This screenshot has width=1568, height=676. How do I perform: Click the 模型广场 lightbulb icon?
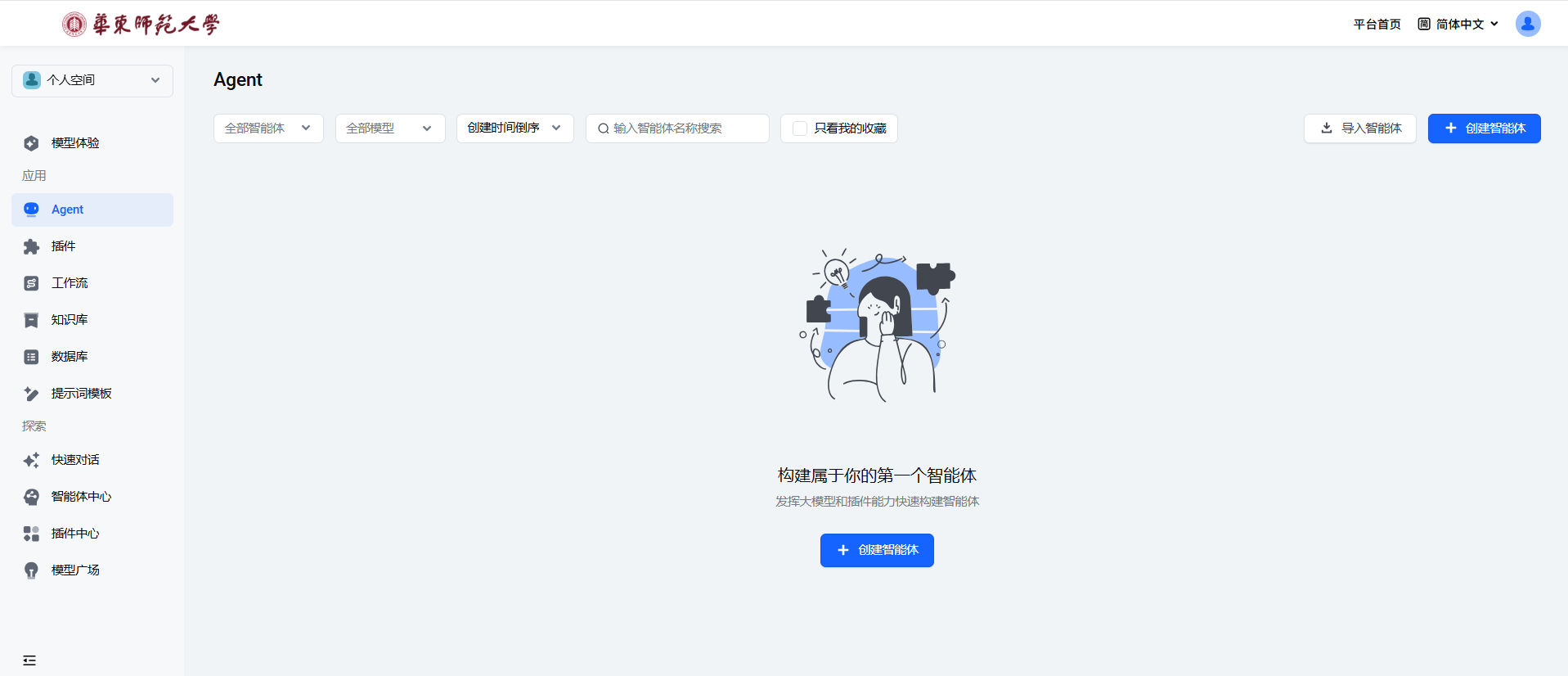coord(31,570)
